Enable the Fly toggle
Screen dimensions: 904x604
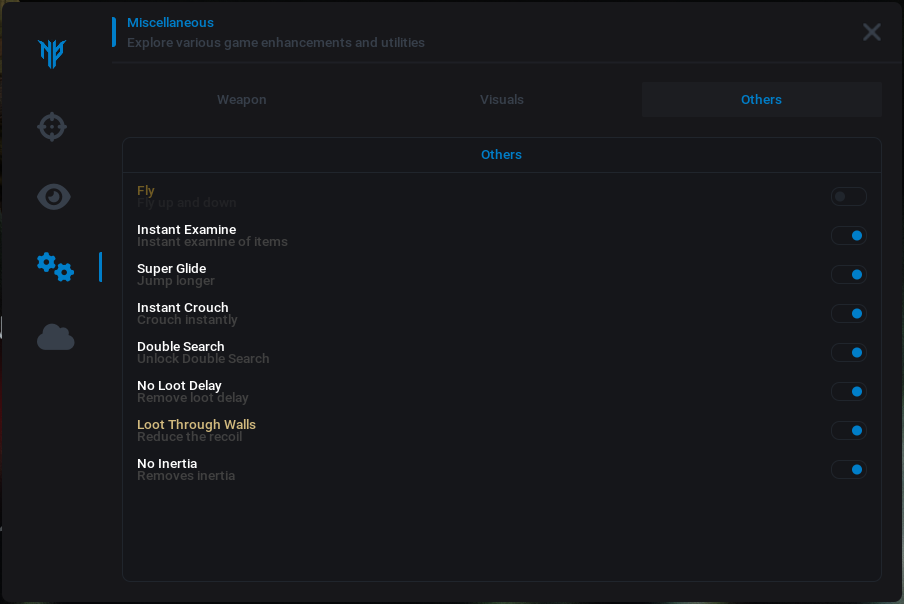848,197
